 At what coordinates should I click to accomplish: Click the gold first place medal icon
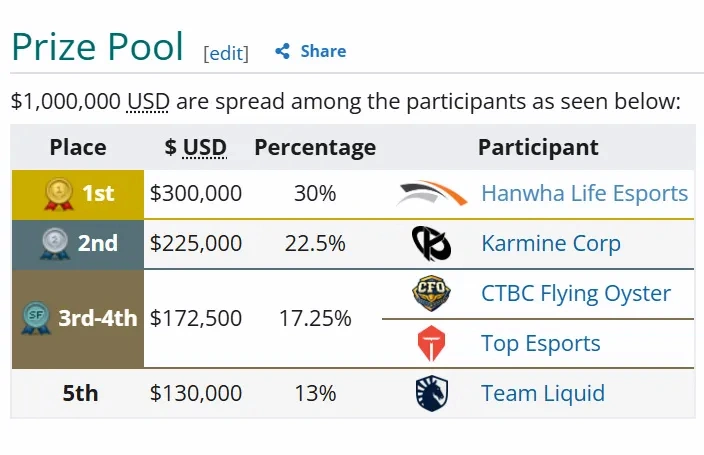59,193
